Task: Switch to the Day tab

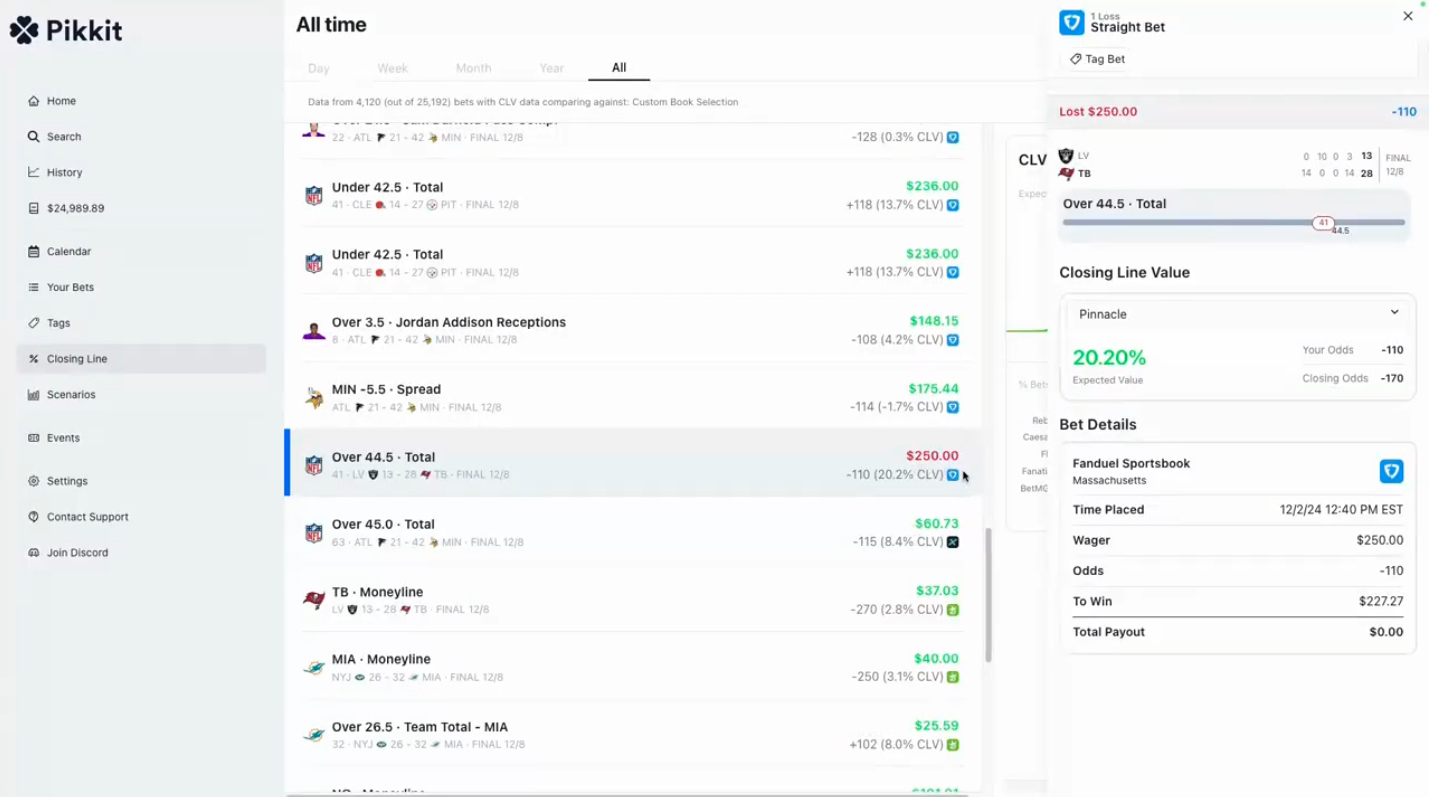Action: coord(319,68)
